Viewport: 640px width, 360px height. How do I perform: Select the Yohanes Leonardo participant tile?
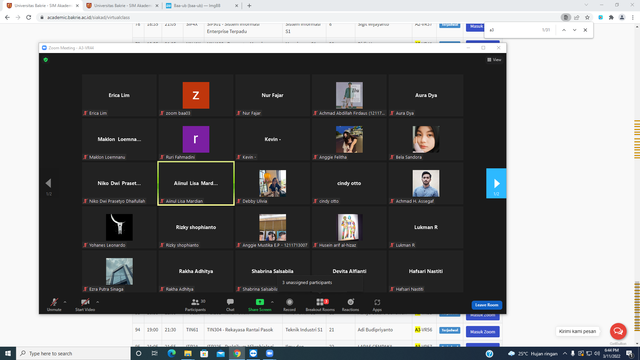tap(119, 227)
